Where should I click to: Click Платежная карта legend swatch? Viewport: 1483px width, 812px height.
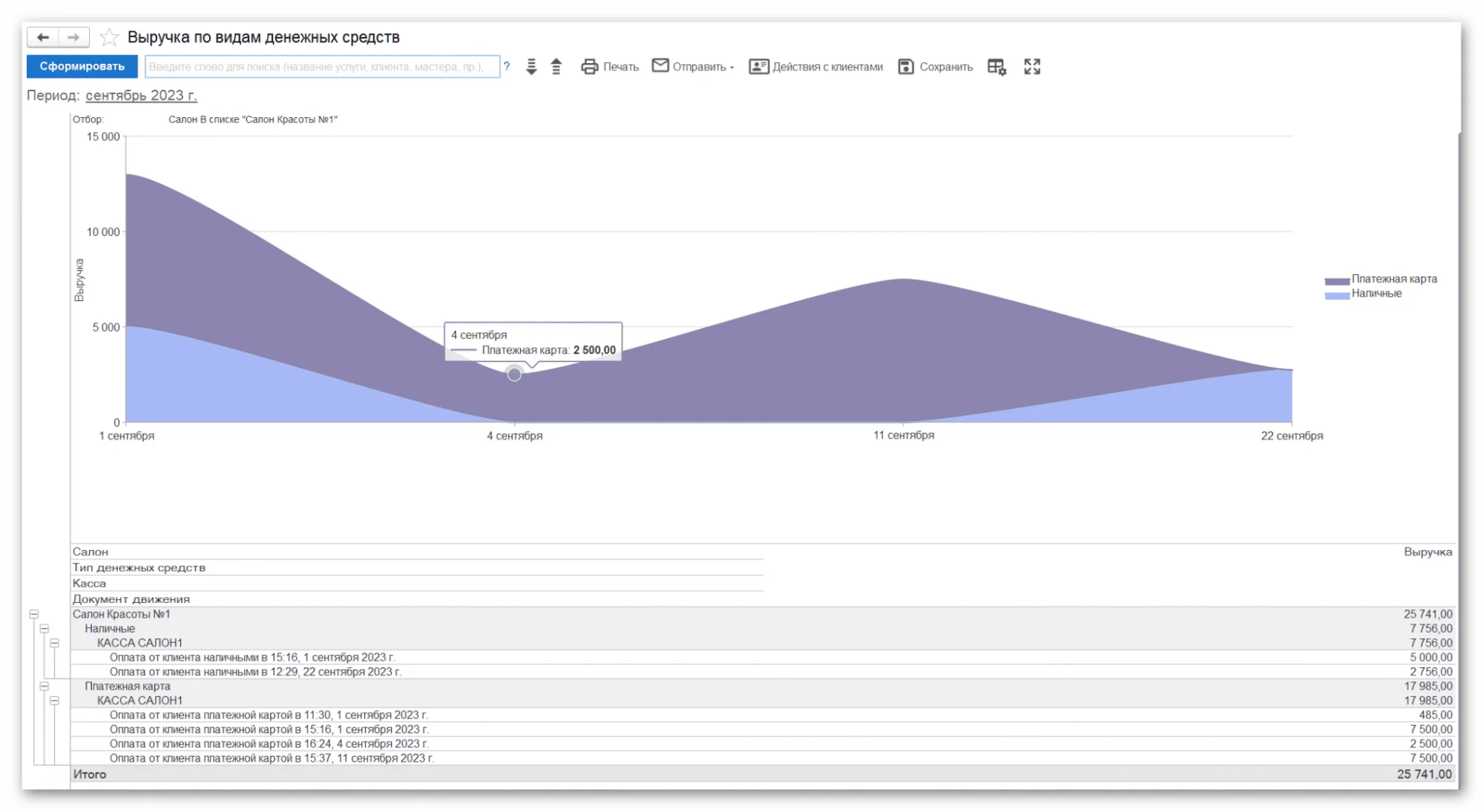click(x=1337, y=281)
